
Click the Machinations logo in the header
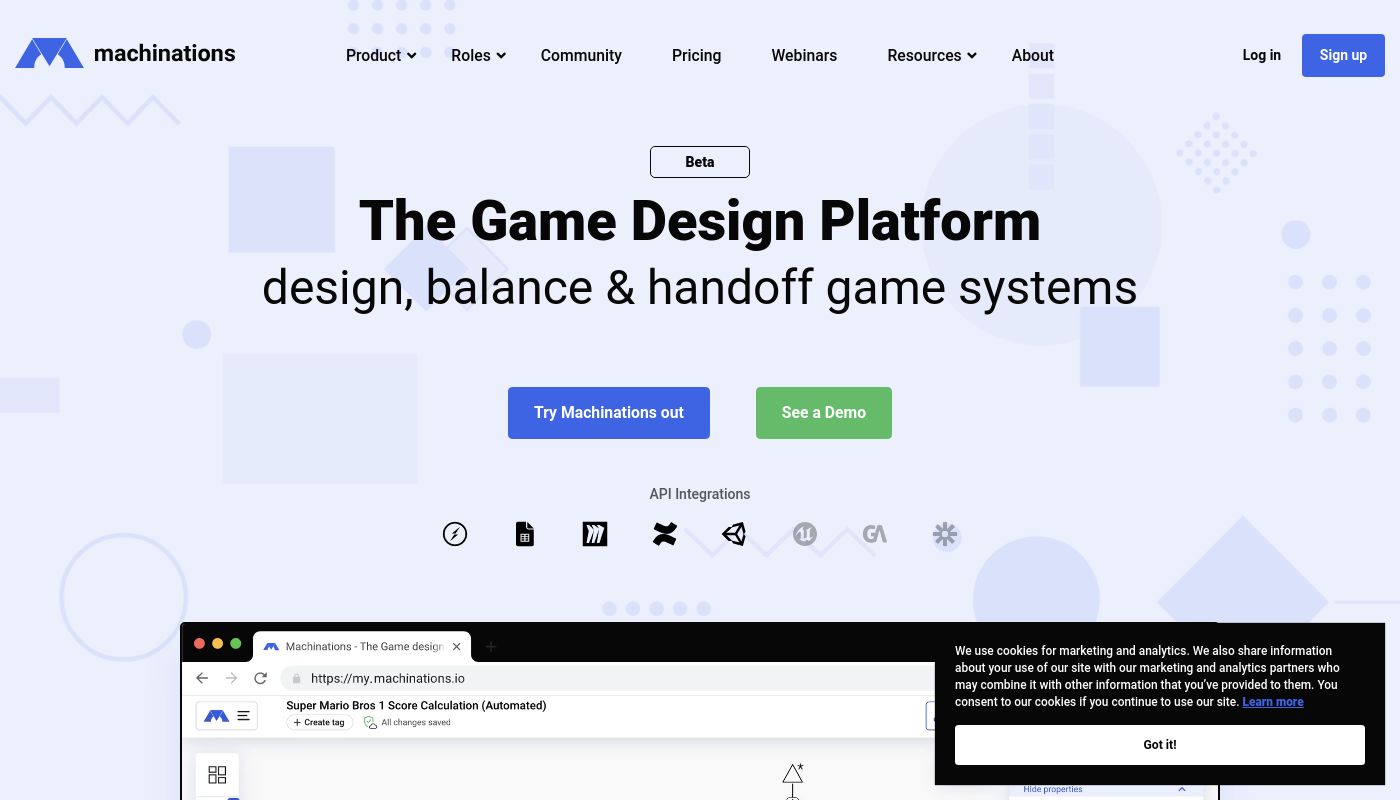pyautogui.click(x=125, y=54)
